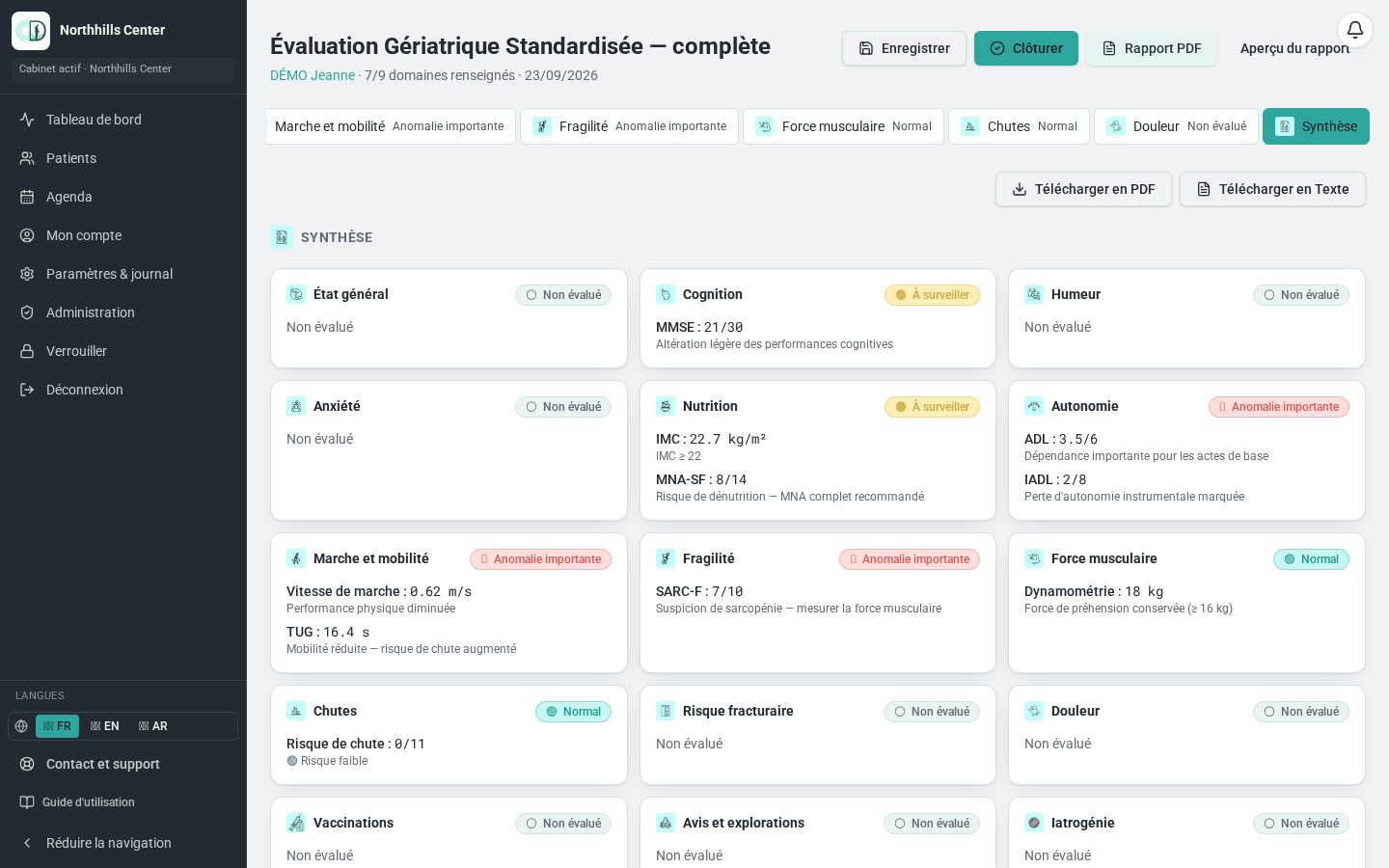Click the Anxiété card icon
This screenshot has width=1389, height=868.
coord(296,406)
